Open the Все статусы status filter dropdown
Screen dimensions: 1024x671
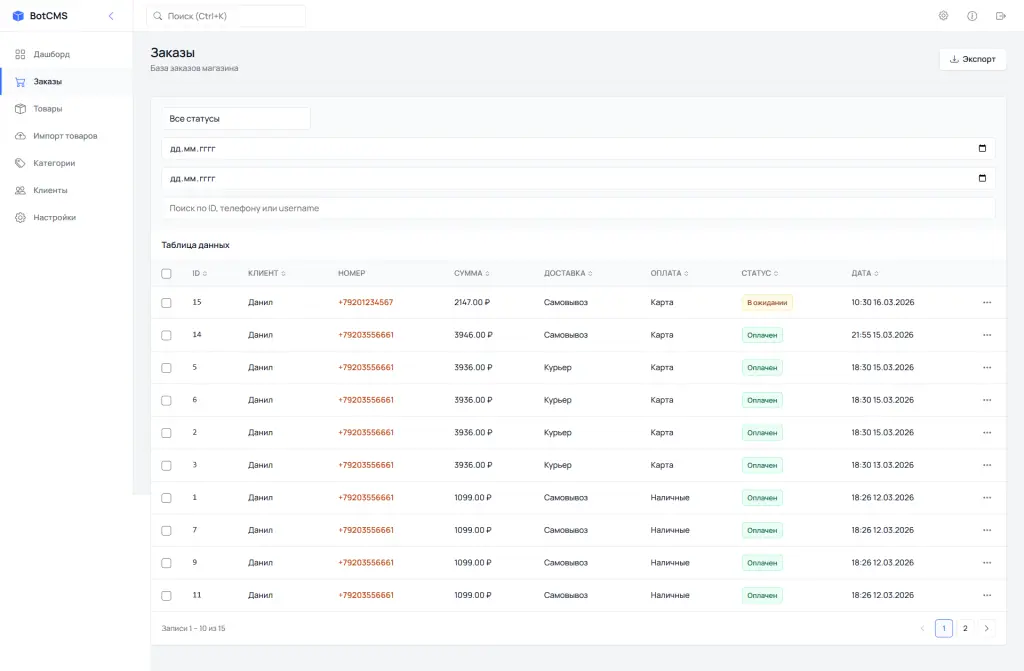236,119
